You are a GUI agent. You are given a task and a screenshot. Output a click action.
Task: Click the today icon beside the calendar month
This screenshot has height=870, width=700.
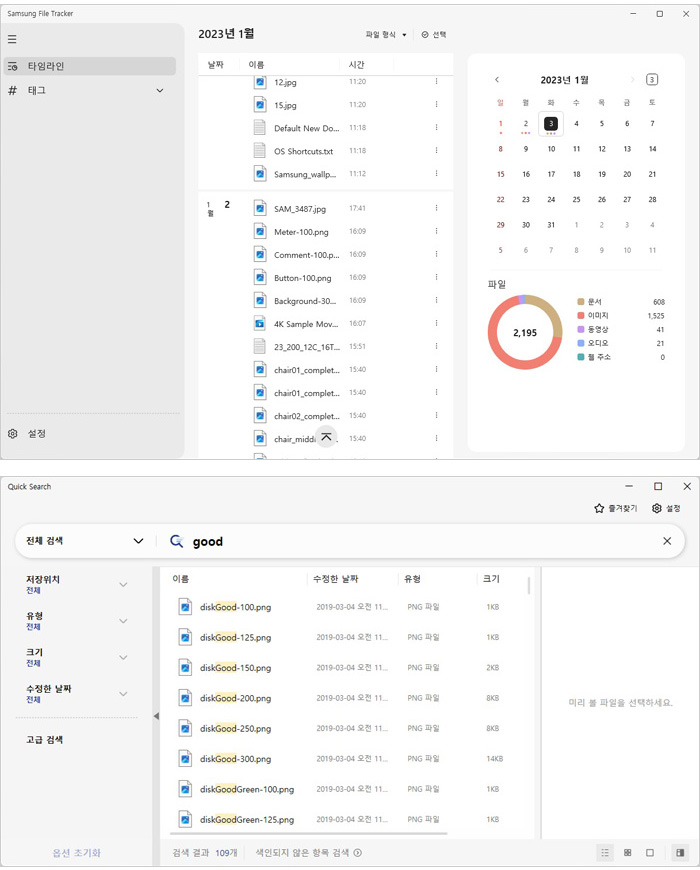click(652, 80)
